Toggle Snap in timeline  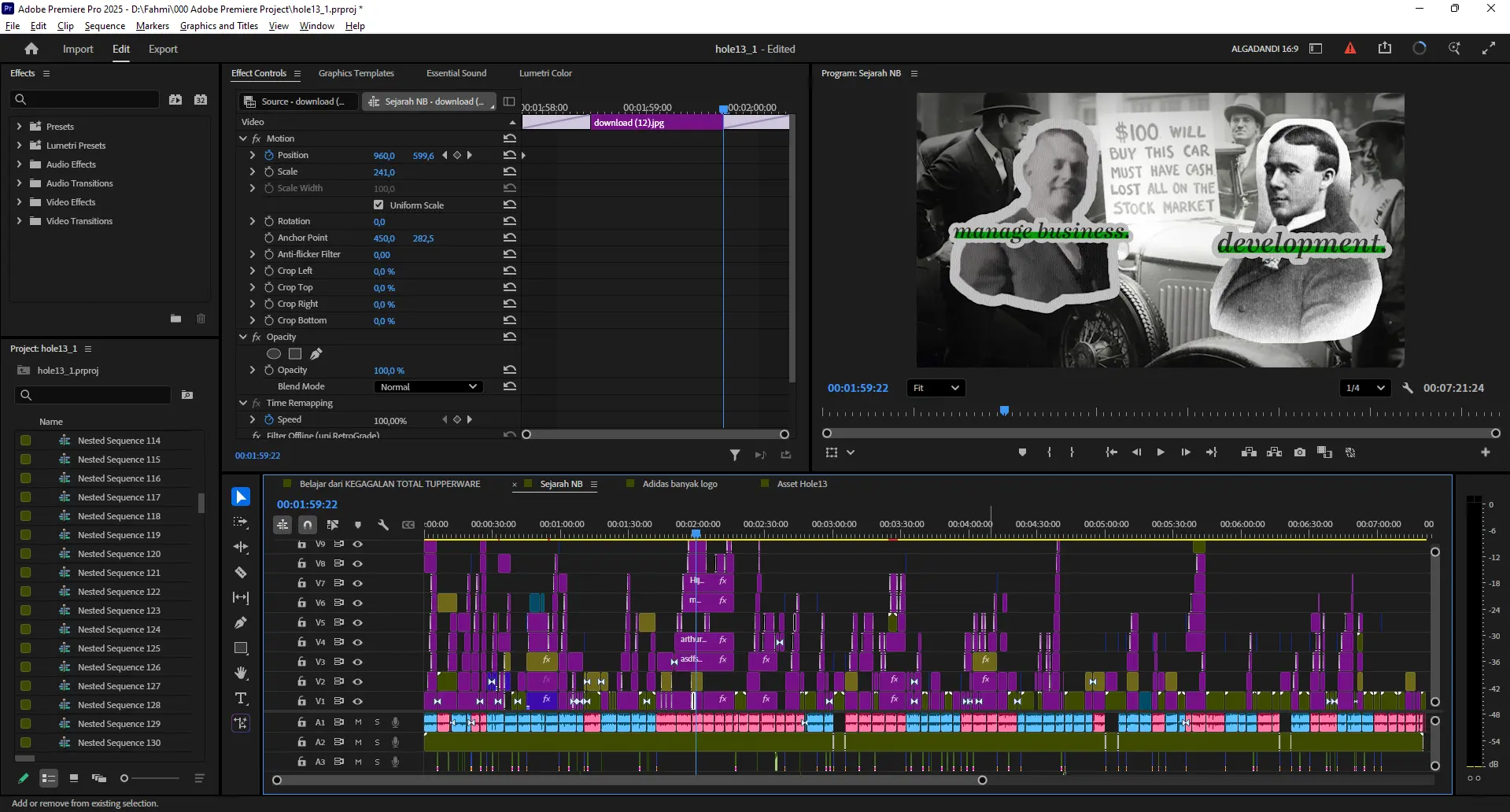click(x=308, y=525)
